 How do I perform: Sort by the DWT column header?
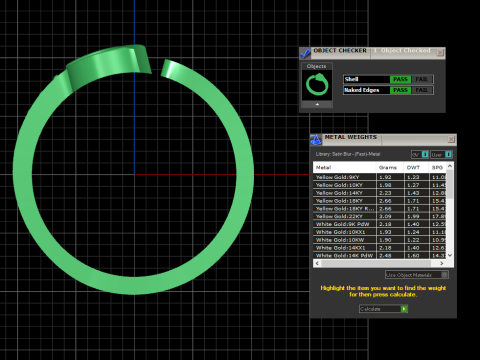point(416,167)
